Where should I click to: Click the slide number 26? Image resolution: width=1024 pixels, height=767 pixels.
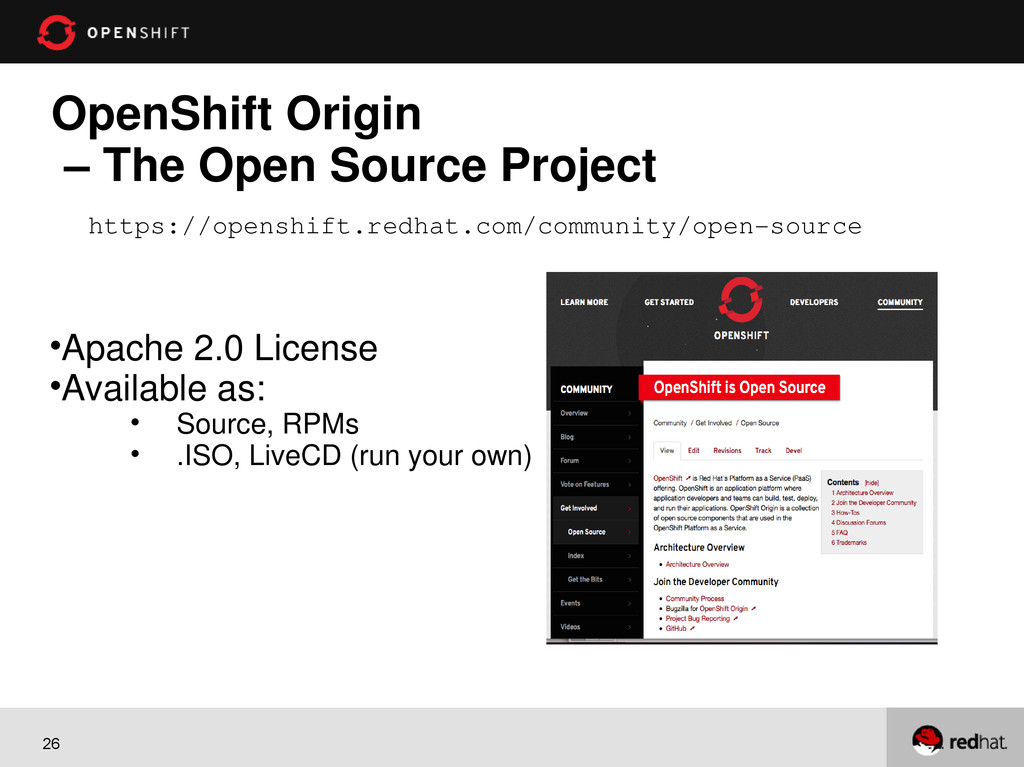pyautogui.click(x=51, y=743)
